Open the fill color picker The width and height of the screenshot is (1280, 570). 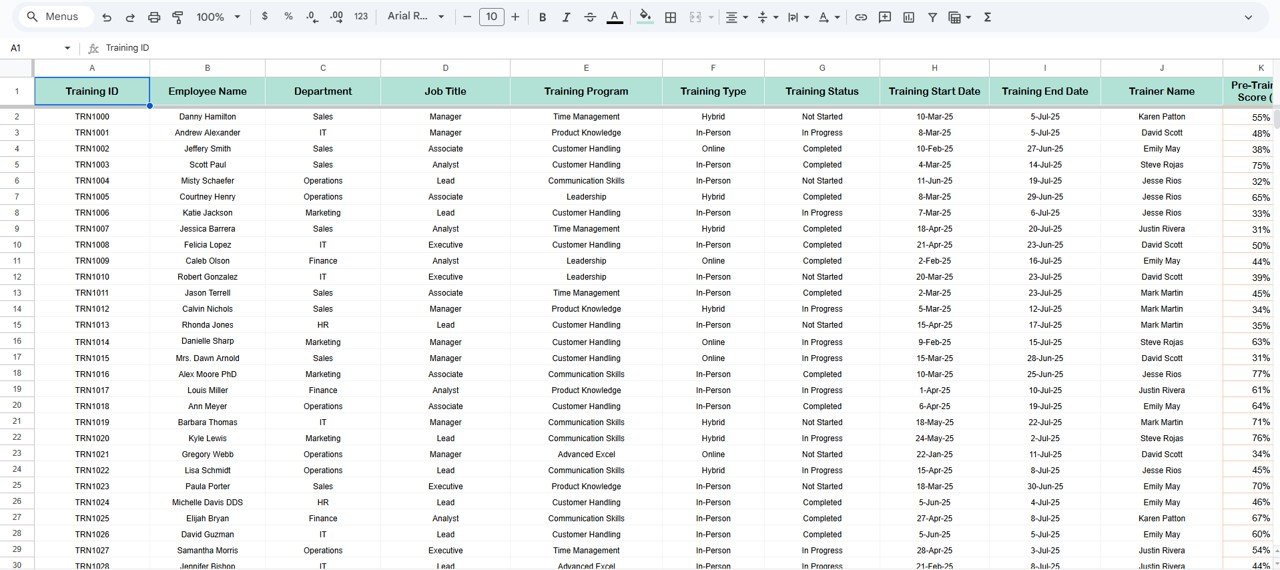pos(645,17)
